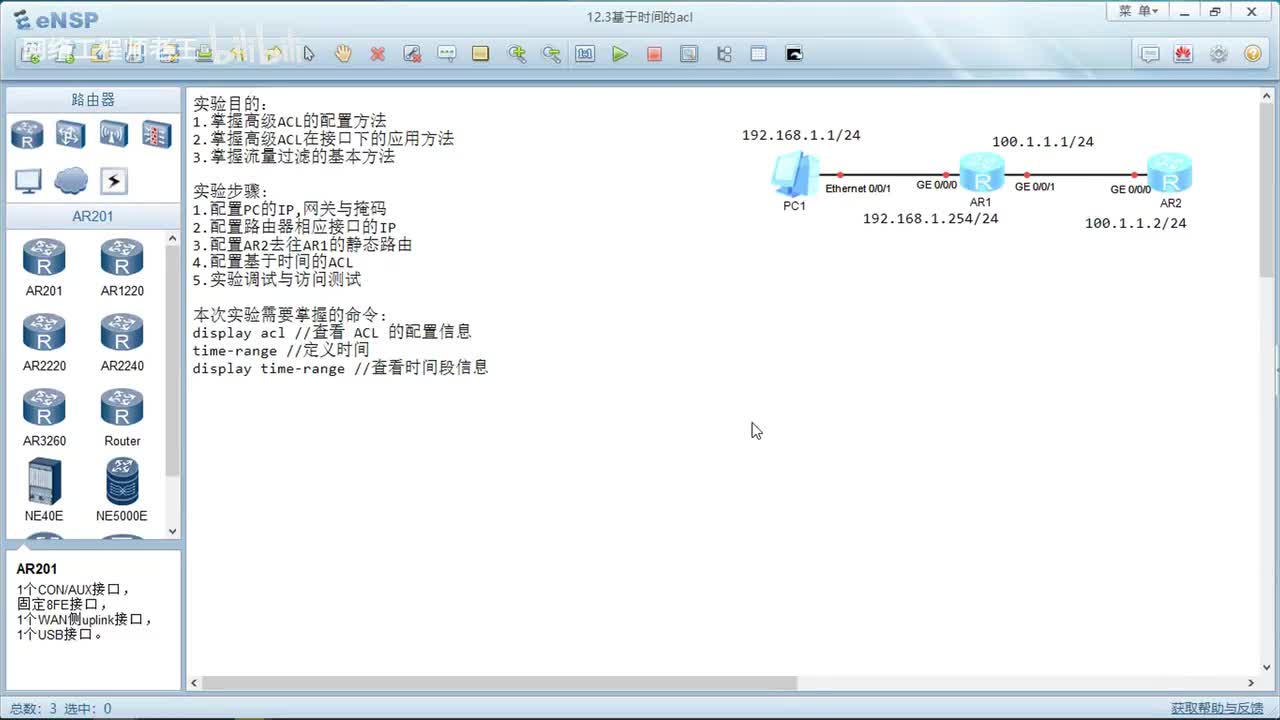Reset the topology zoom to 1:1
Viewport: 1280px width, 720px height.
(x=585, y=54)
